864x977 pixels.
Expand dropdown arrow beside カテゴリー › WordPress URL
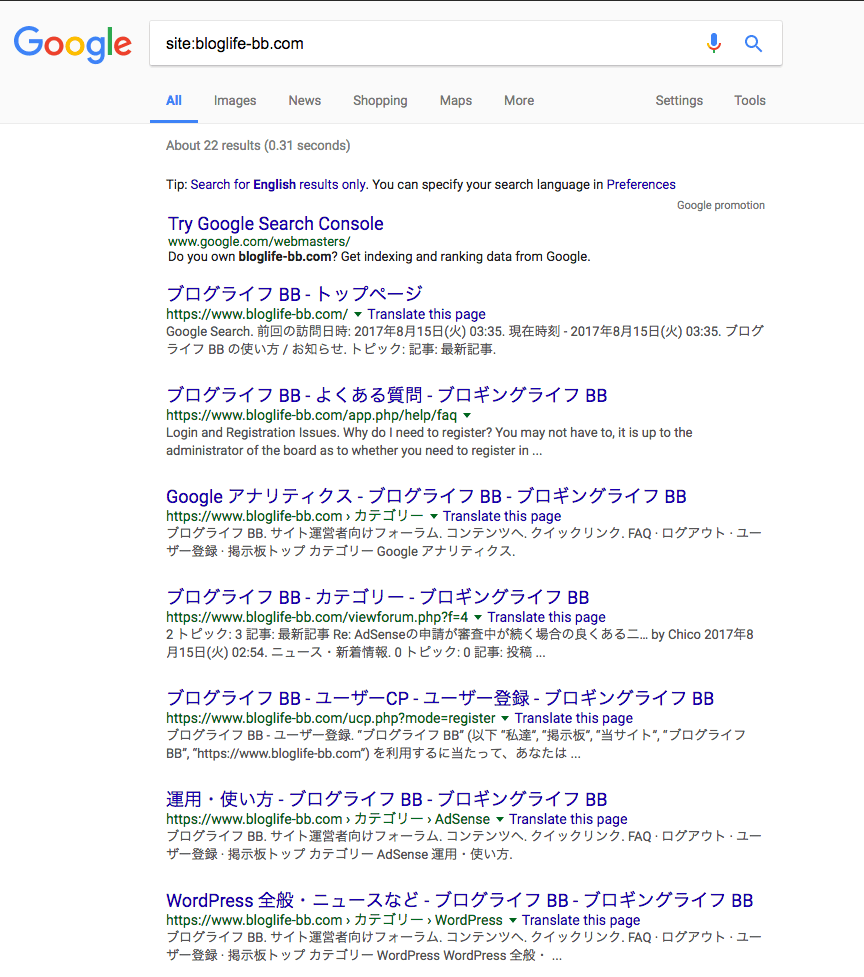tap(513, 920)
